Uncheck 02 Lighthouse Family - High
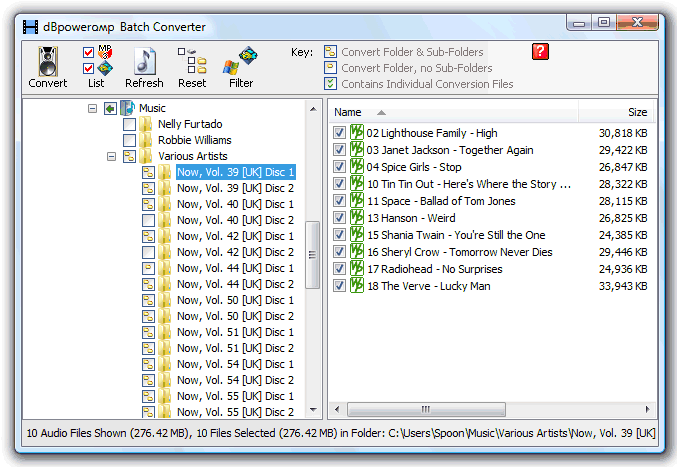 click(x=340, y=133)
